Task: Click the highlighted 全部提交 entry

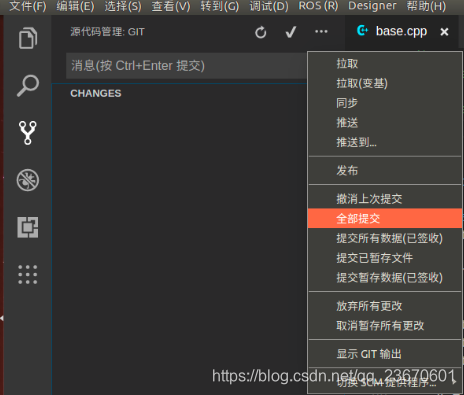Action: 385,219
